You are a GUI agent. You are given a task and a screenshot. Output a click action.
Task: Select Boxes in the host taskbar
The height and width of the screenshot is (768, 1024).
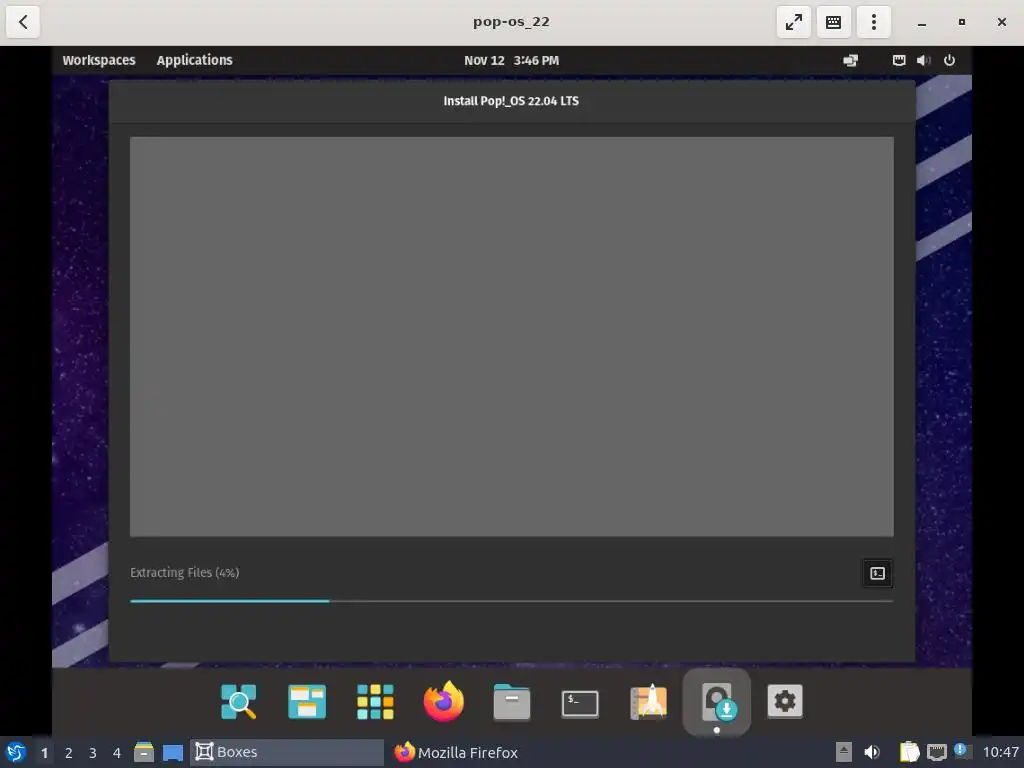(x=287, y=752)
